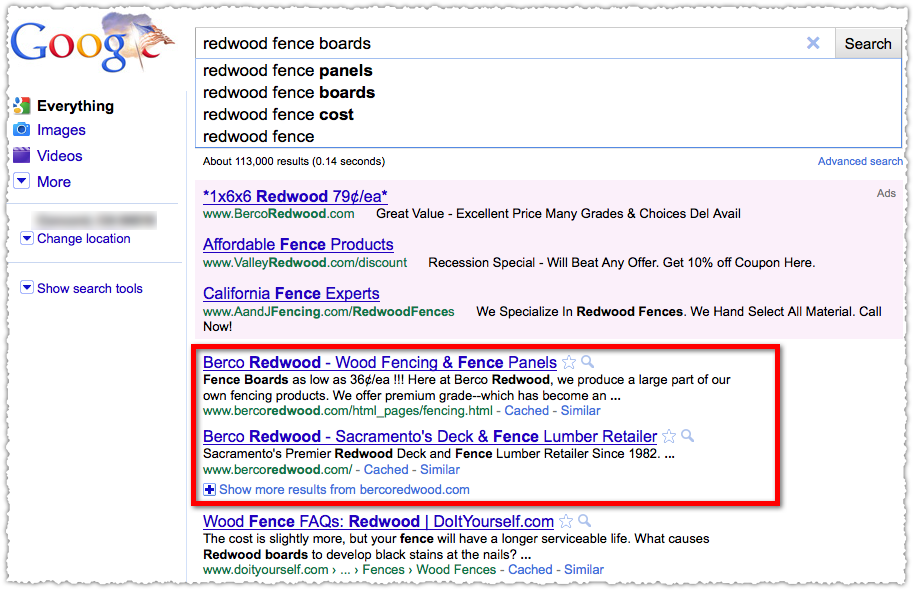Click the www.BercoRedwood.com ad URL
Screen dimensions: 913x590
coord(278,214)
